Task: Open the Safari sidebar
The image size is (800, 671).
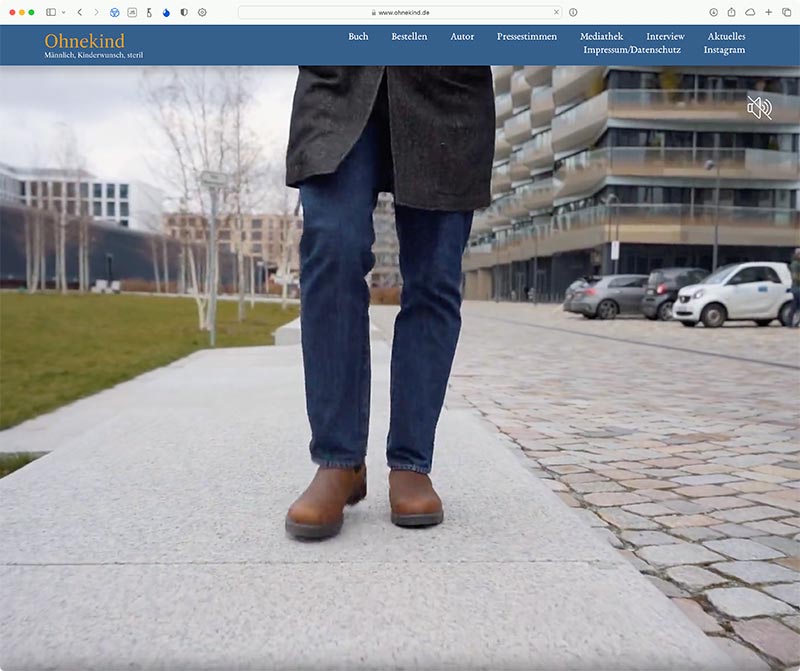Action: 51,12
